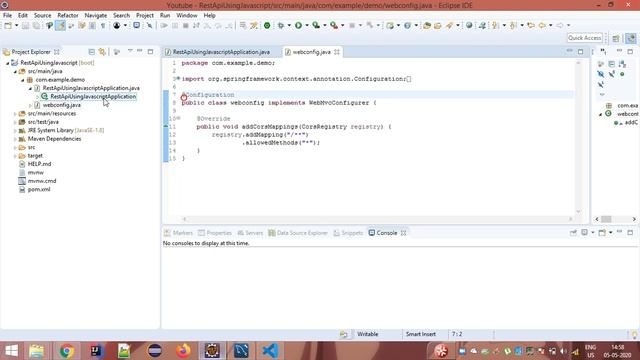
Task: Open Chrome from the taskbar
Action: pyautogui.click(x=67, y=351)
